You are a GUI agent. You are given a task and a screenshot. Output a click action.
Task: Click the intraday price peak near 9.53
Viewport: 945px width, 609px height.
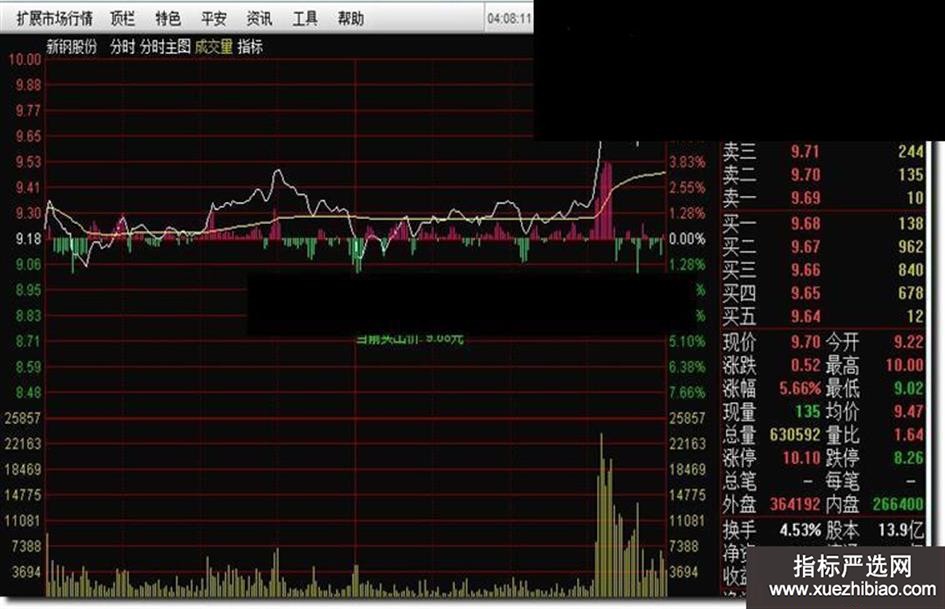[277, 172]
